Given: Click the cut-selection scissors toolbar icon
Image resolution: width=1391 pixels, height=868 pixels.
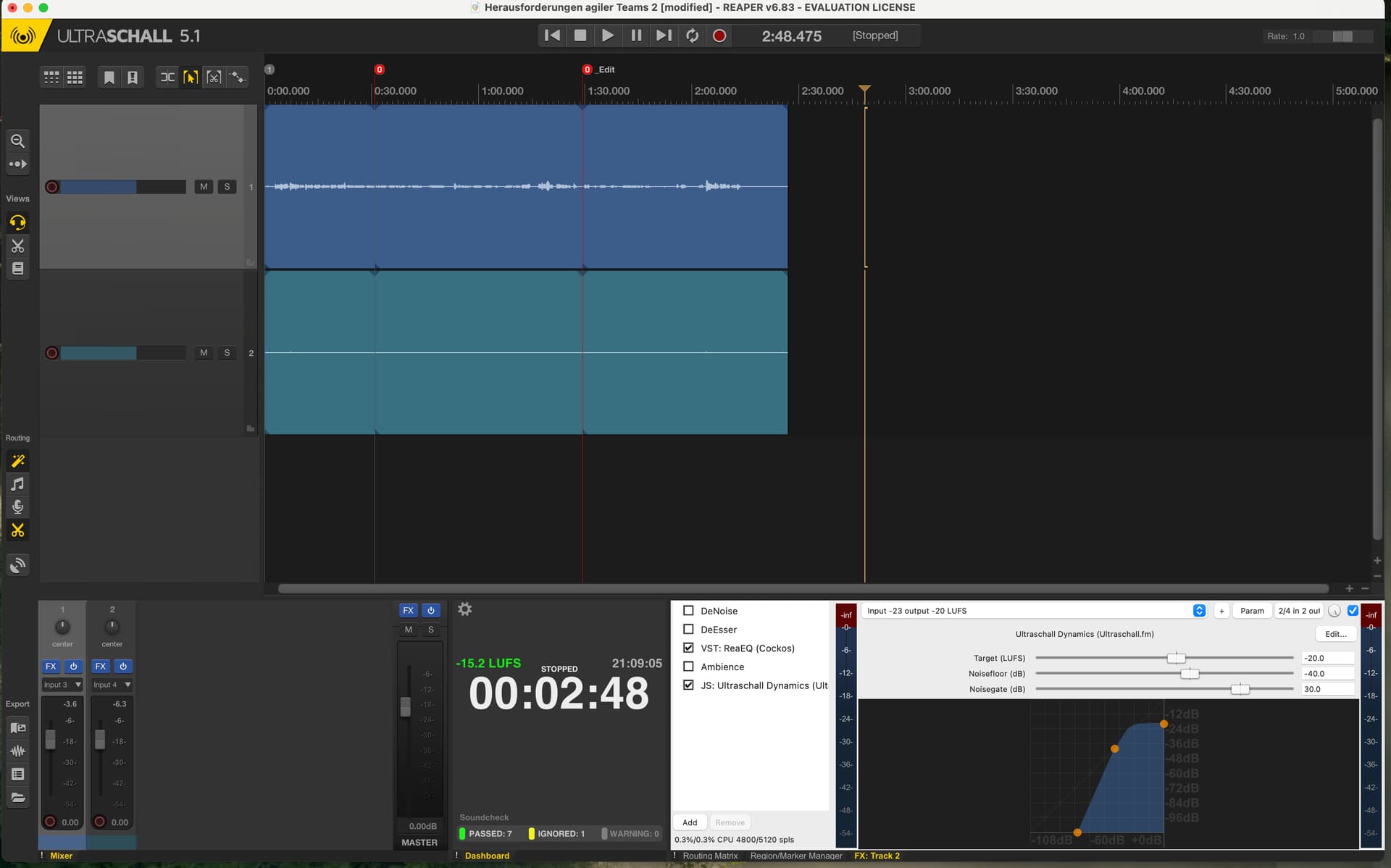Looking at the screenshot, I should [214, 77].
